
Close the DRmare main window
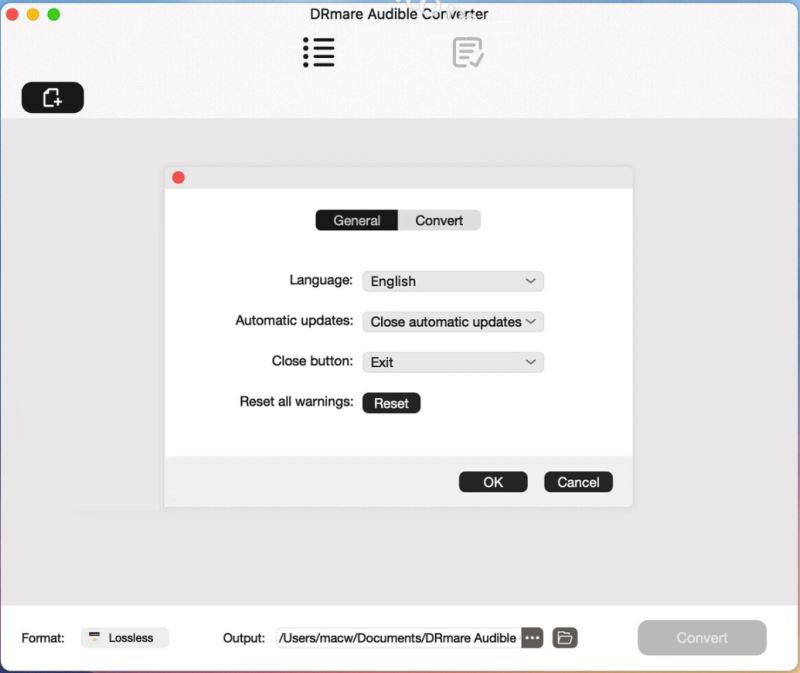13,14
